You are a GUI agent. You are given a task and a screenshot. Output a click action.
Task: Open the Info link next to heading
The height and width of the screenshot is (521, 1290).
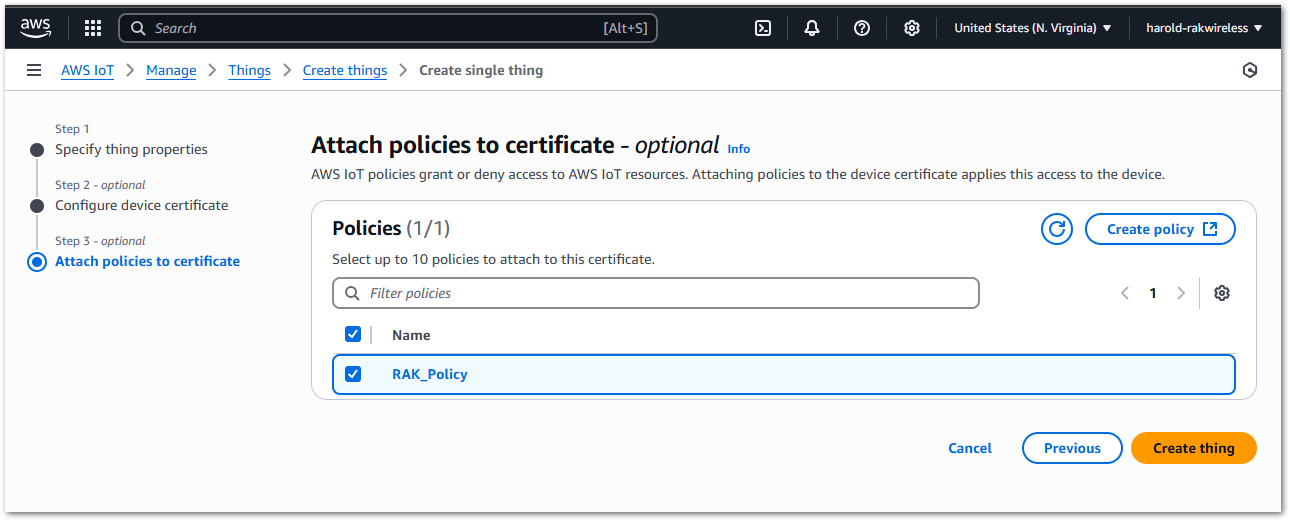pyautogui.click(x=739, y=149)
